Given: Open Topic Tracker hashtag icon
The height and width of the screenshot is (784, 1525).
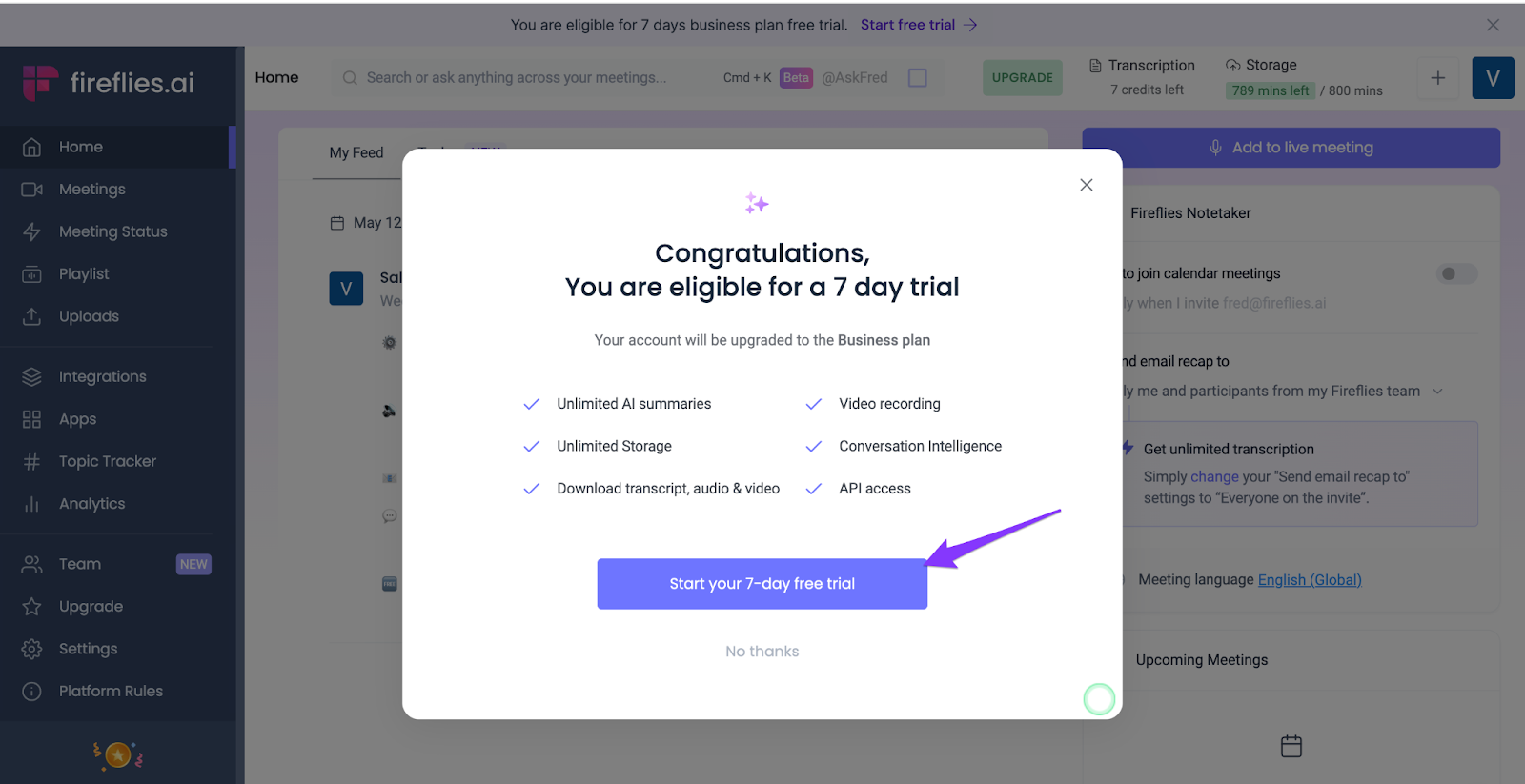Looking at the screenshot, I should point(31,462).
